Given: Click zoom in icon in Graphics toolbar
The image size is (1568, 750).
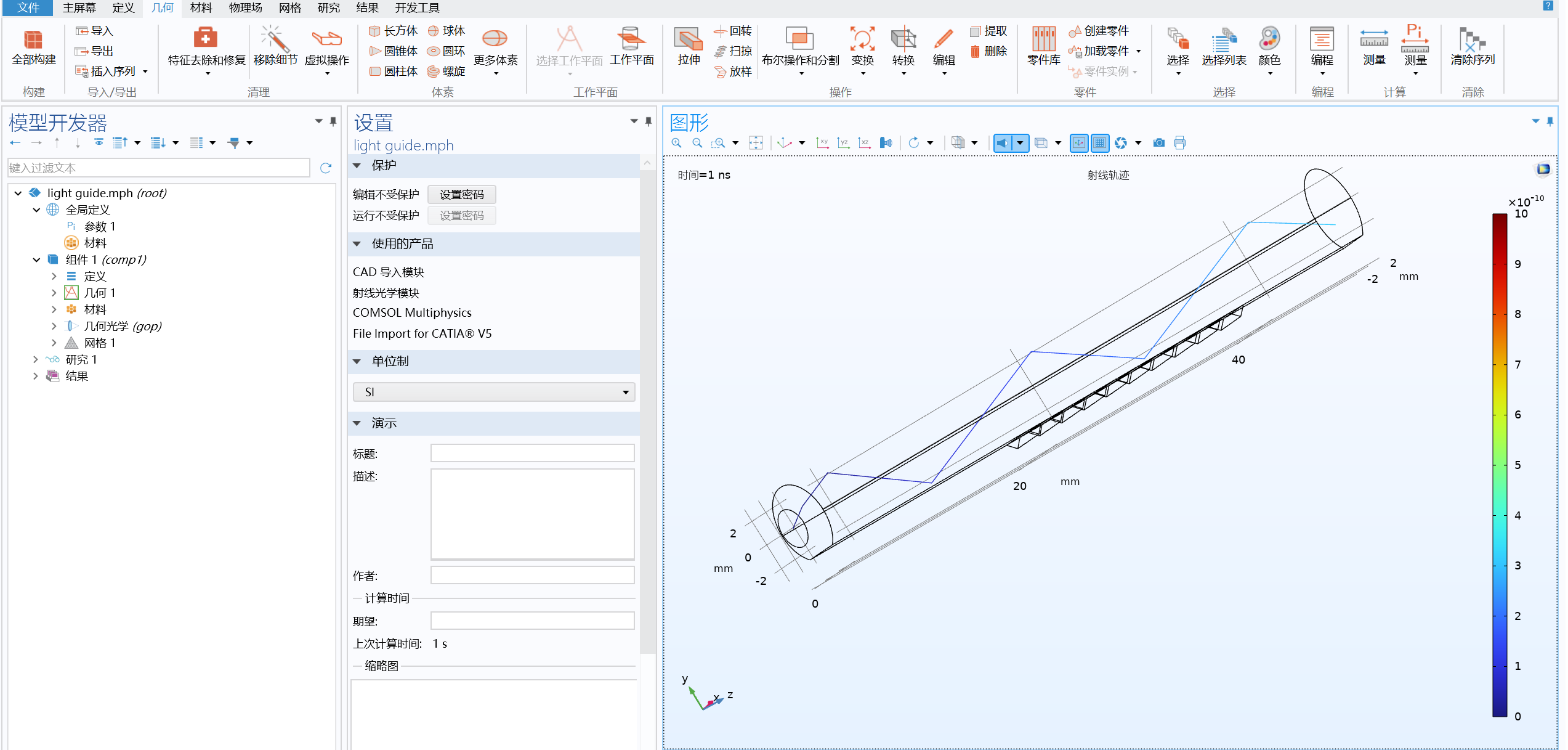Looking at the screenshot, I should (676, 143).
